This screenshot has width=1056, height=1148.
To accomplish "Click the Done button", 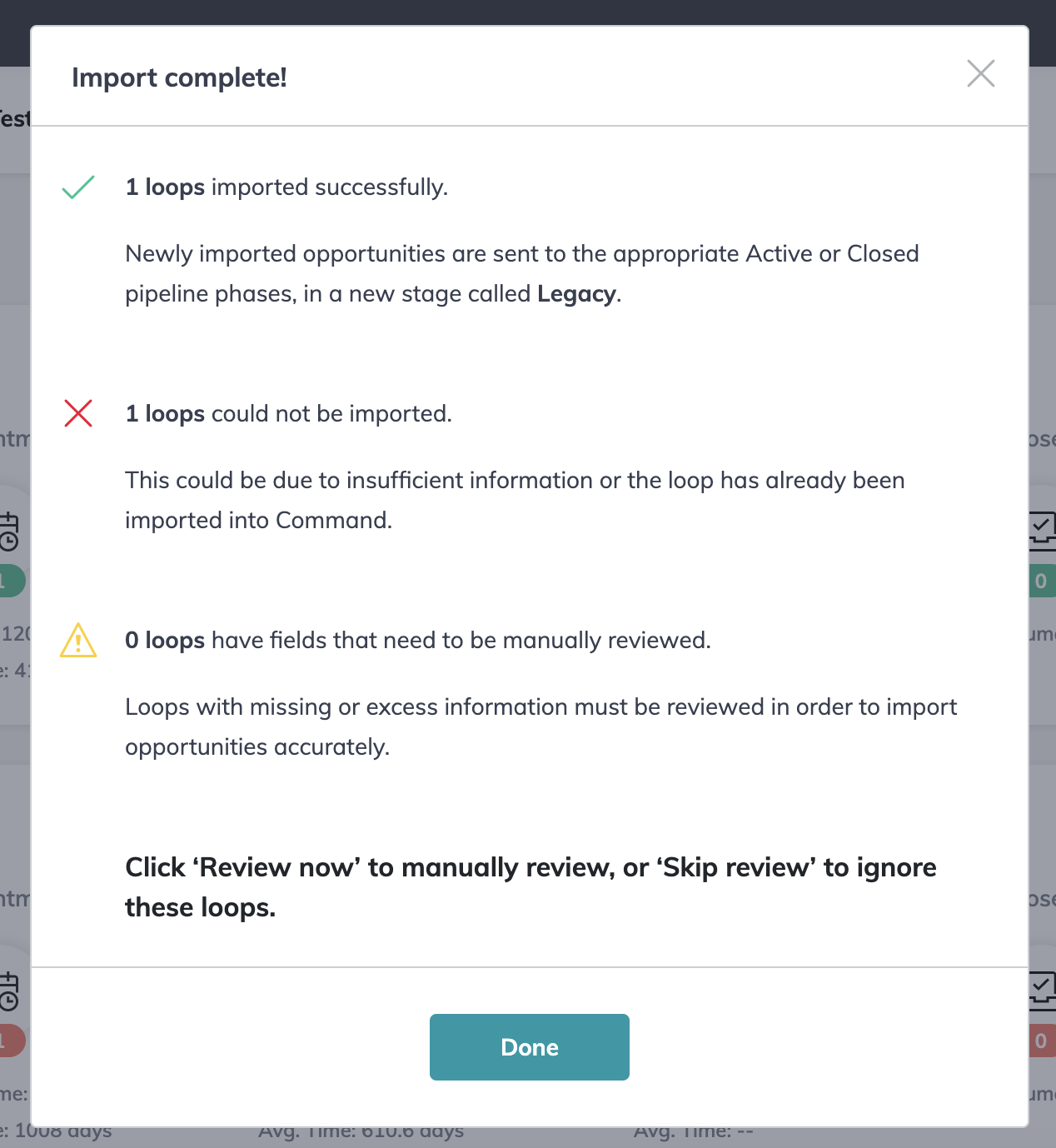I will (x=529, y=1047).
